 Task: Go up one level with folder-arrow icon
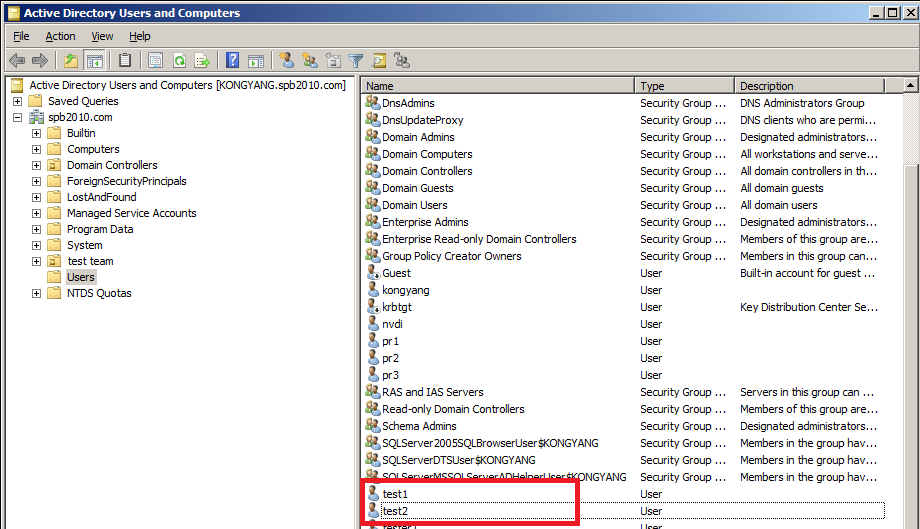click(71, 60)
